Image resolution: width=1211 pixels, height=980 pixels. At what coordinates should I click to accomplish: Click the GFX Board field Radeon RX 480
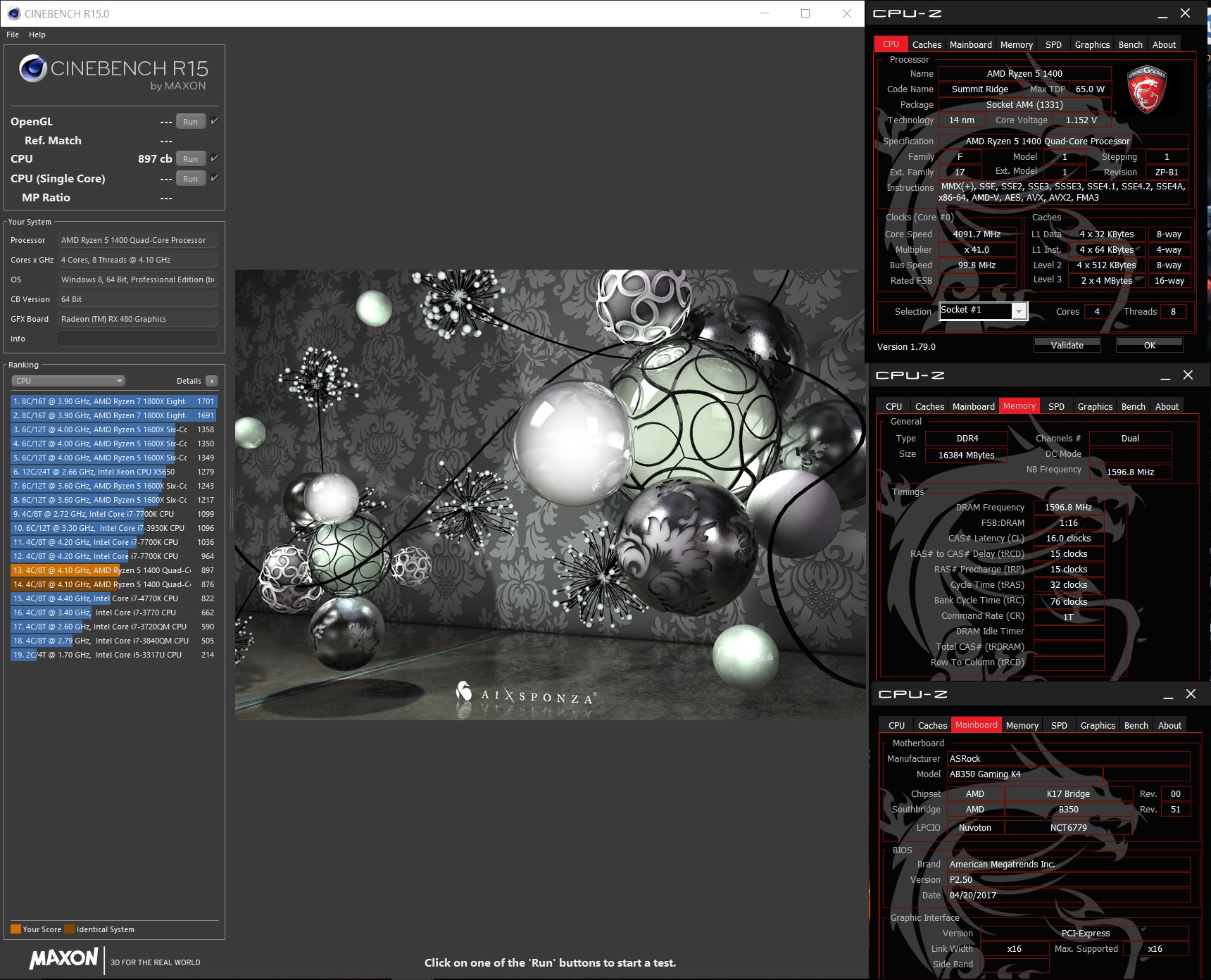pos(137,319)
